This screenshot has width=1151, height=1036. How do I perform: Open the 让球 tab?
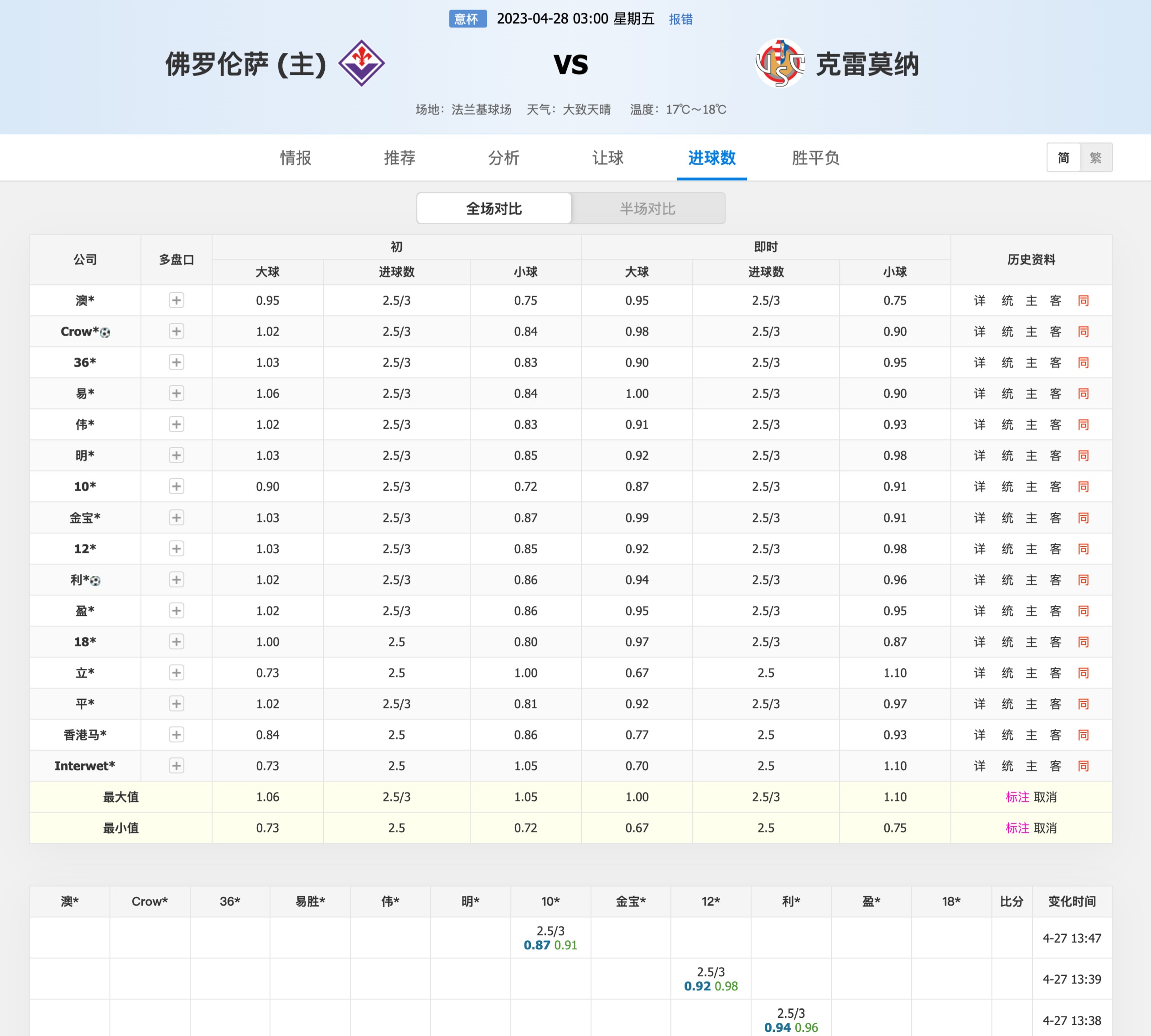tap(608, 158)
